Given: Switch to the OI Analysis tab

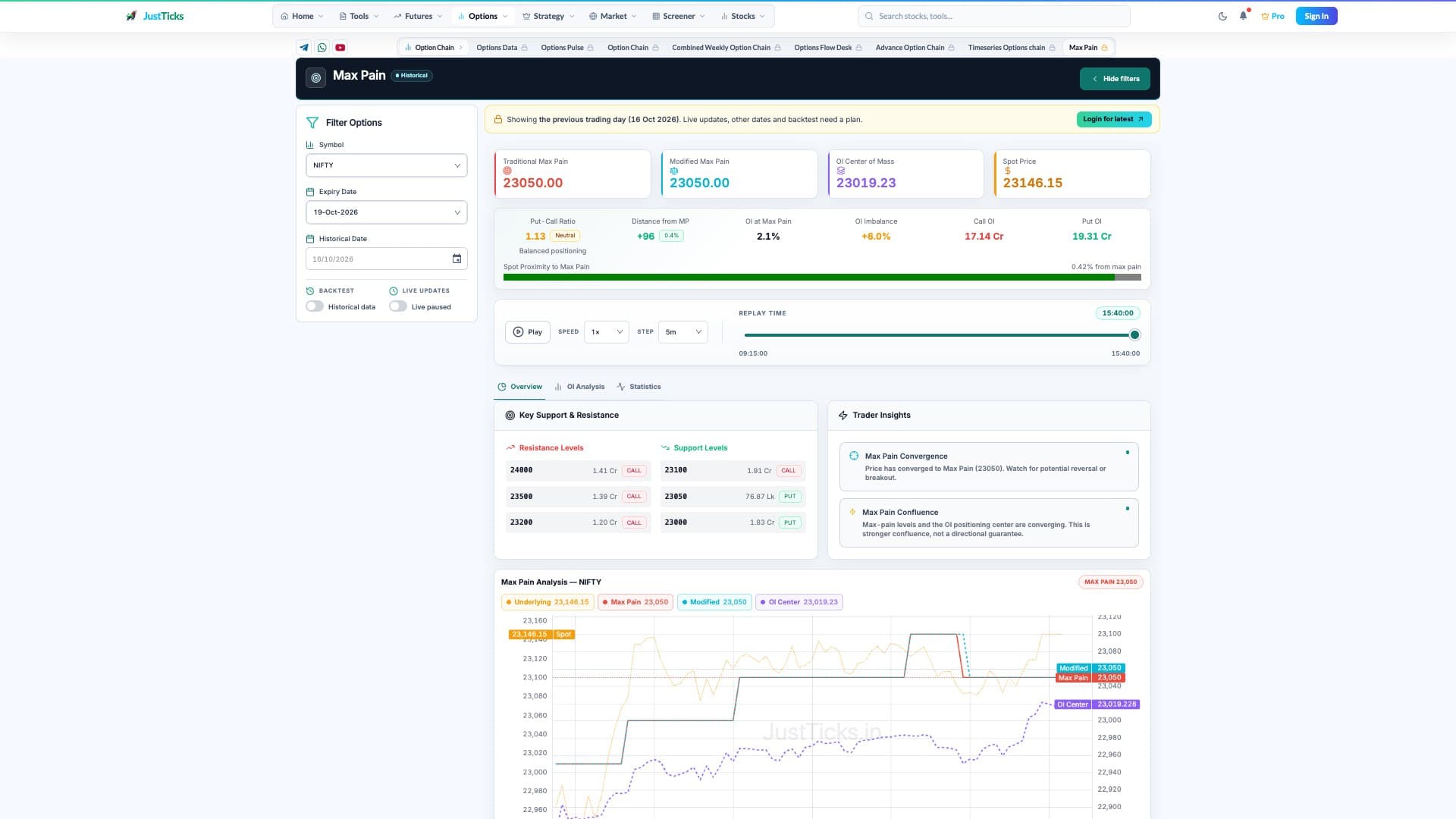Looking at the screenshot, I should 580,387.
